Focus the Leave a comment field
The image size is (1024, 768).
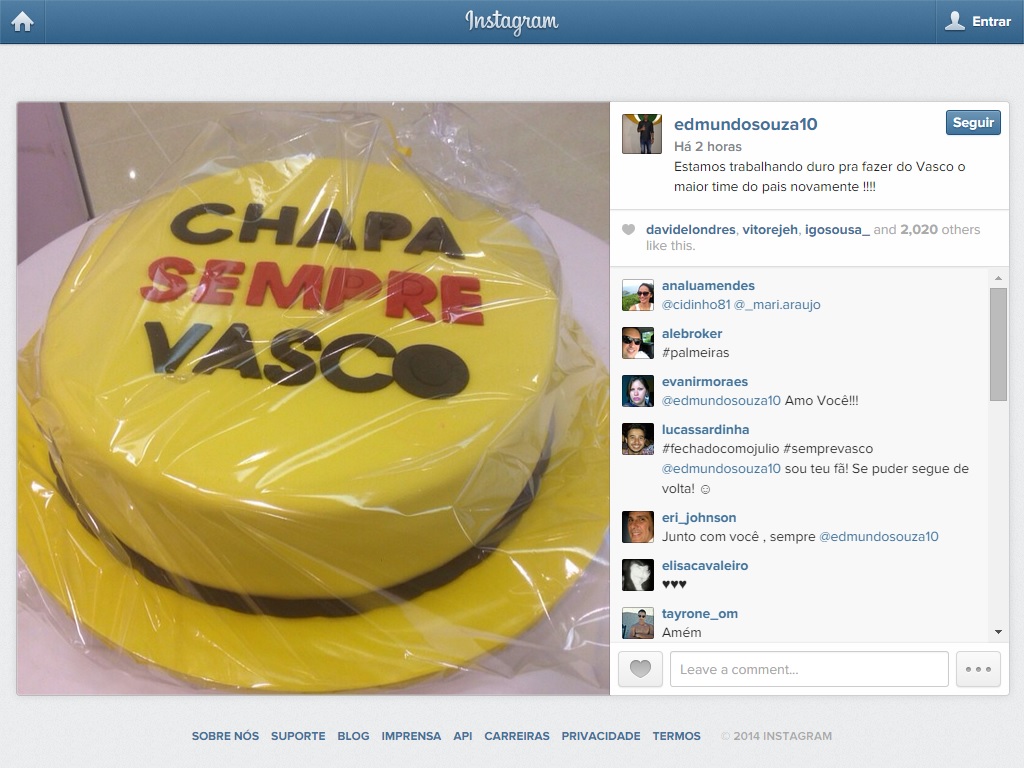[x=809, y=669]
